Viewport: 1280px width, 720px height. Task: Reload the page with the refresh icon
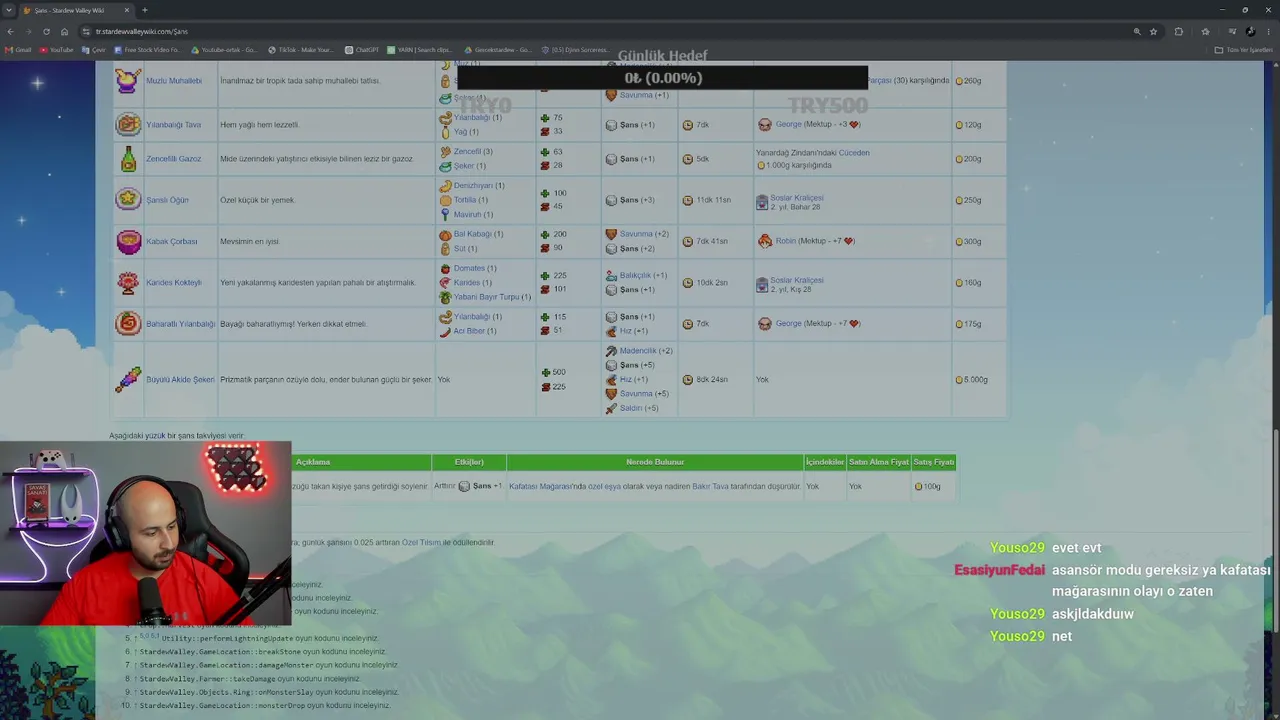(x=46, y=31)
